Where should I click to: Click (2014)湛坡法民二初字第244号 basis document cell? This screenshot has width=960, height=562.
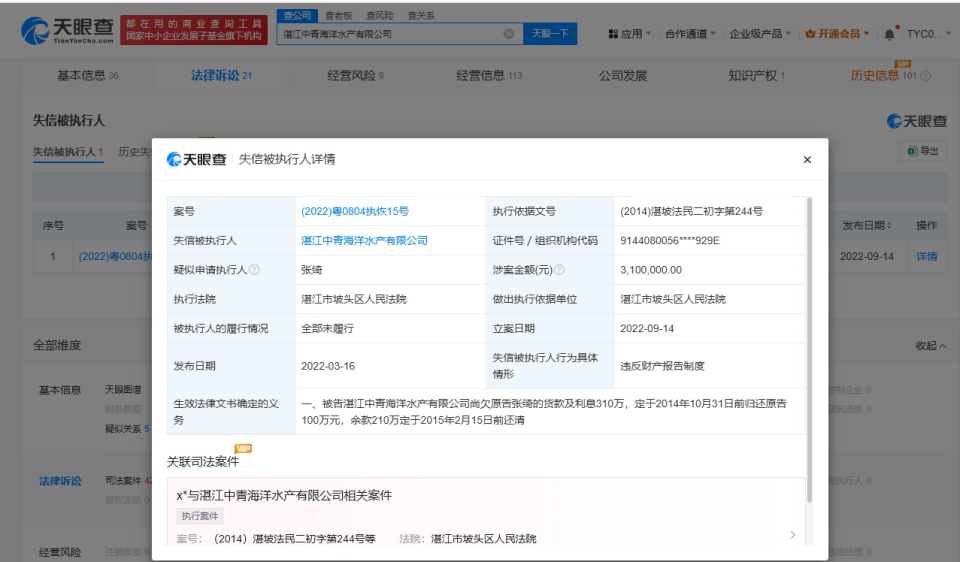691,211
